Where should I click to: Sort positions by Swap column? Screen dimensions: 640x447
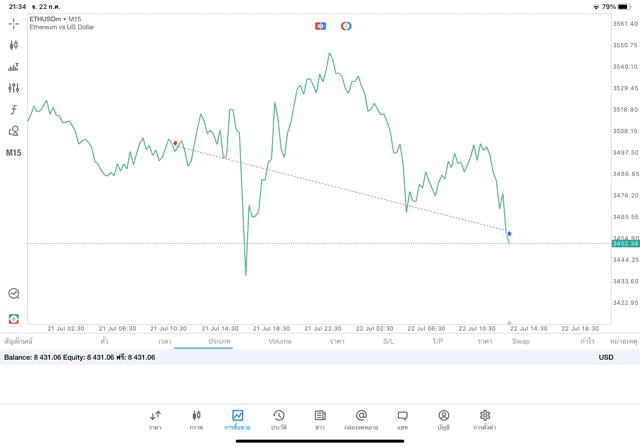click(x=521, y=341)
